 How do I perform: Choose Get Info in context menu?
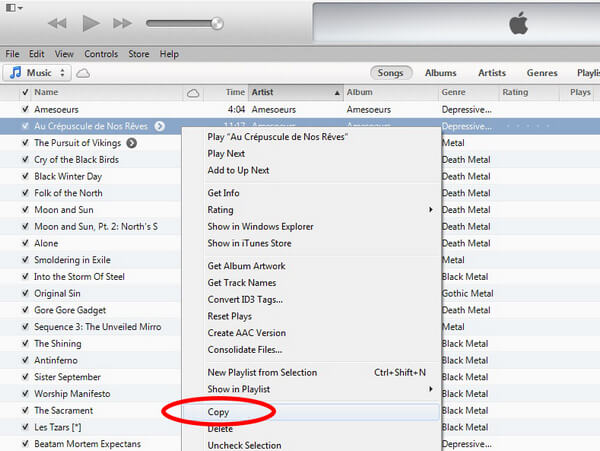pyautogui.click(x=311, y=193)
